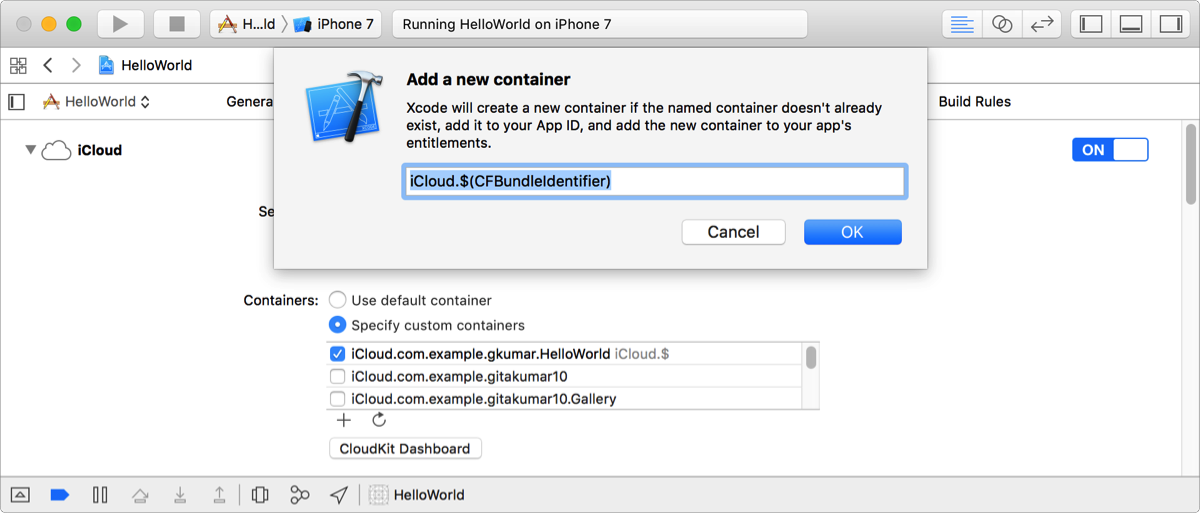Switch to the Build Rules tab
Viewport: 1200px width, 513px height.
point(974,101)
